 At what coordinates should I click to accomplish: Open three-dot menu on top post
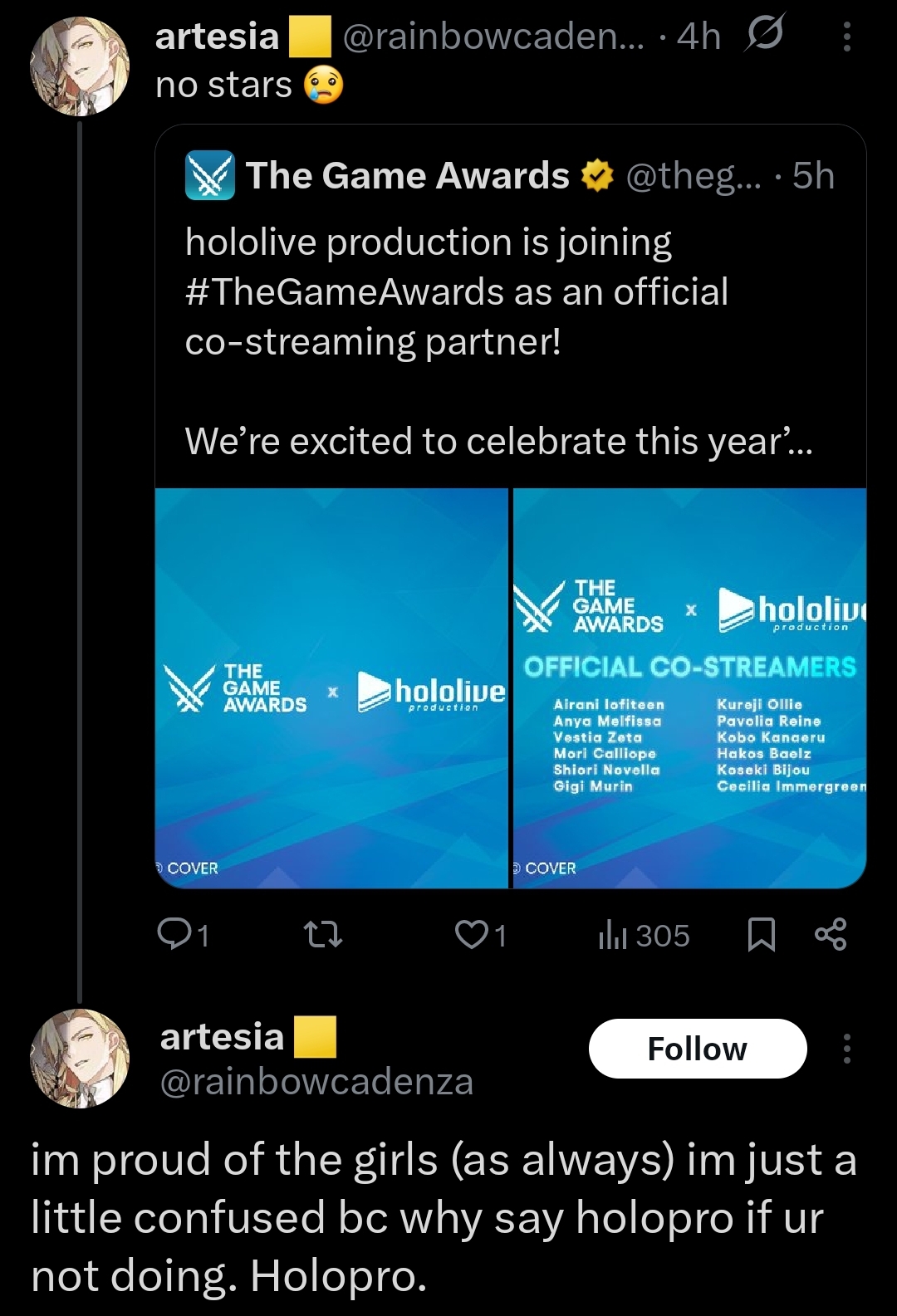(x=846, y=37)
